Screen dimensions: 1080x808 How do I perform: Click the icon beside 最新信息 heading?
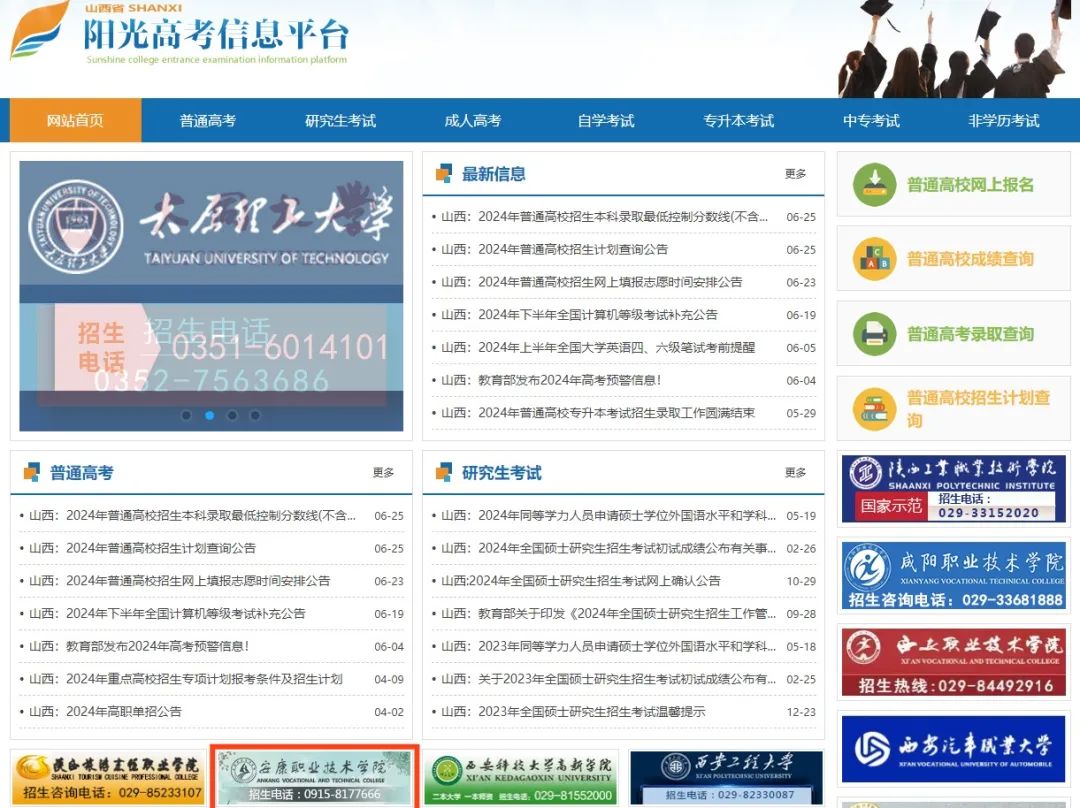[444, 174]
